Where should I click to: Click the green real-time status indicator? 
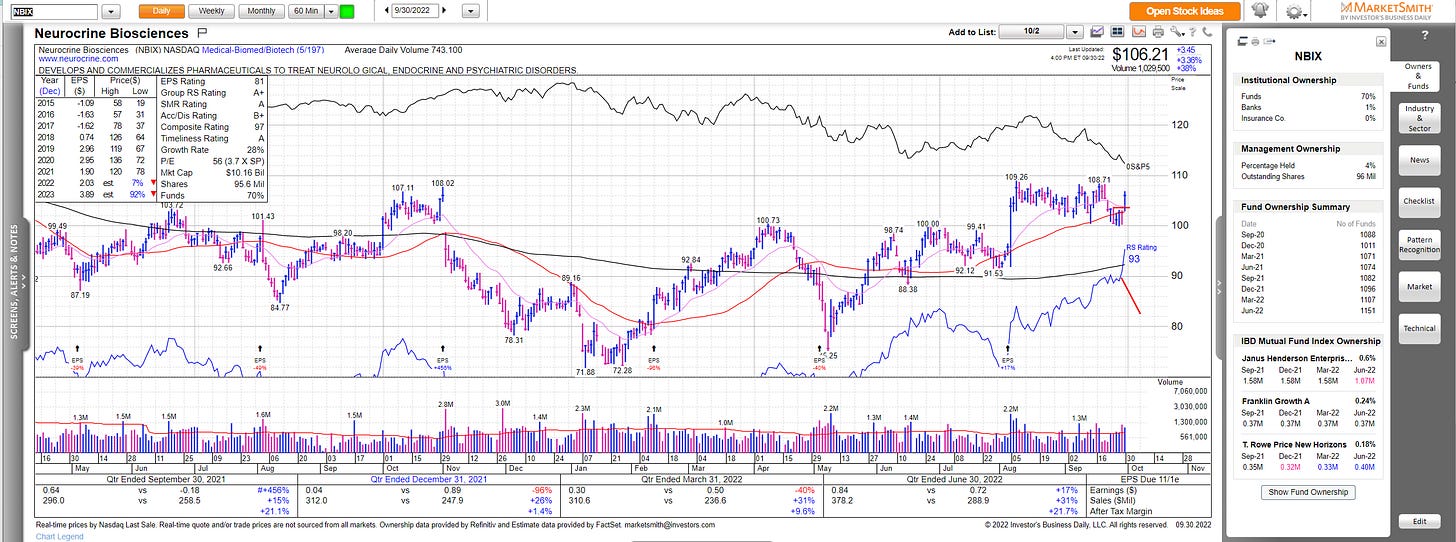tap(347, 11)
